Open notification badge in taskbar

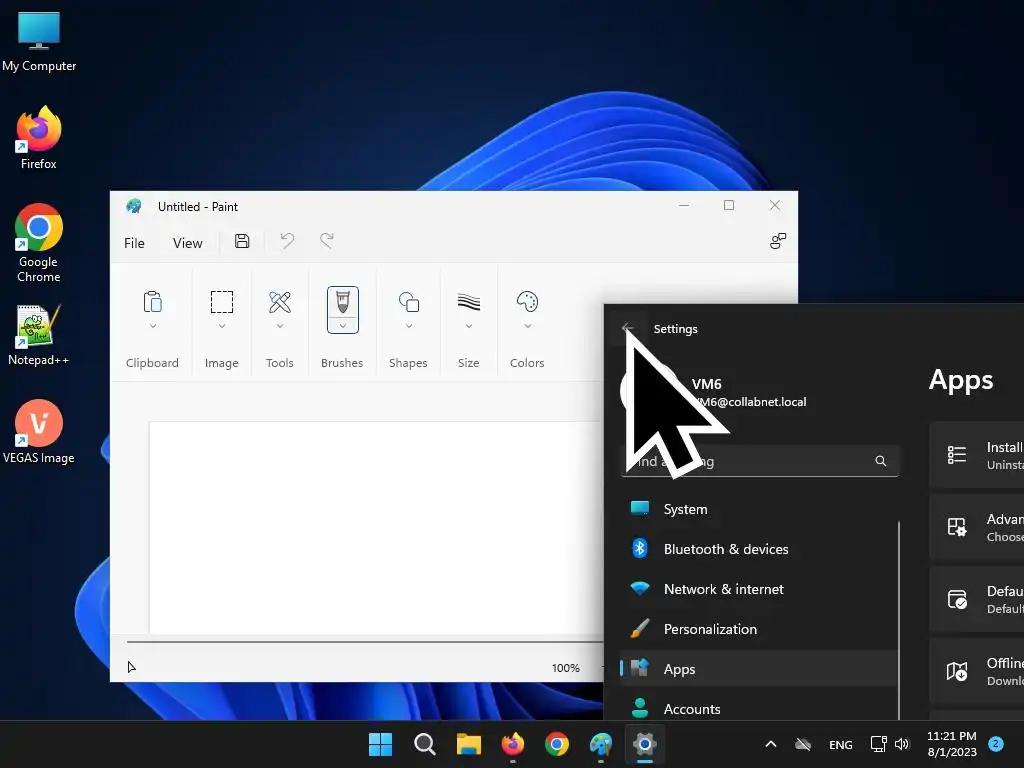click(995, 743)
